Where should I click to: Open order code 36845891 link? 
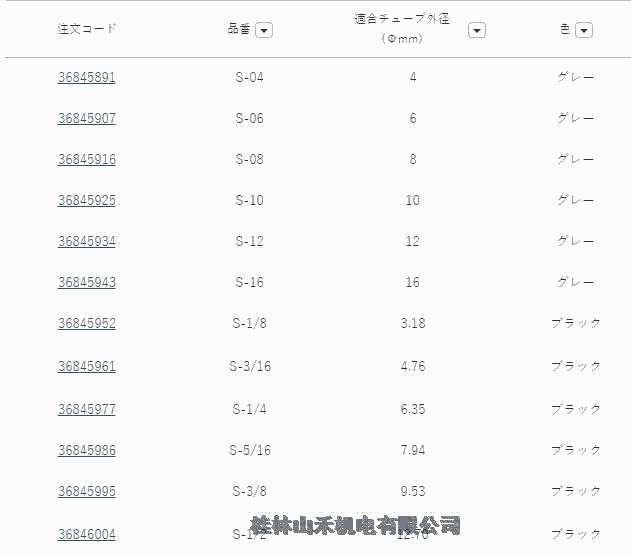click(x=87, y=77)
